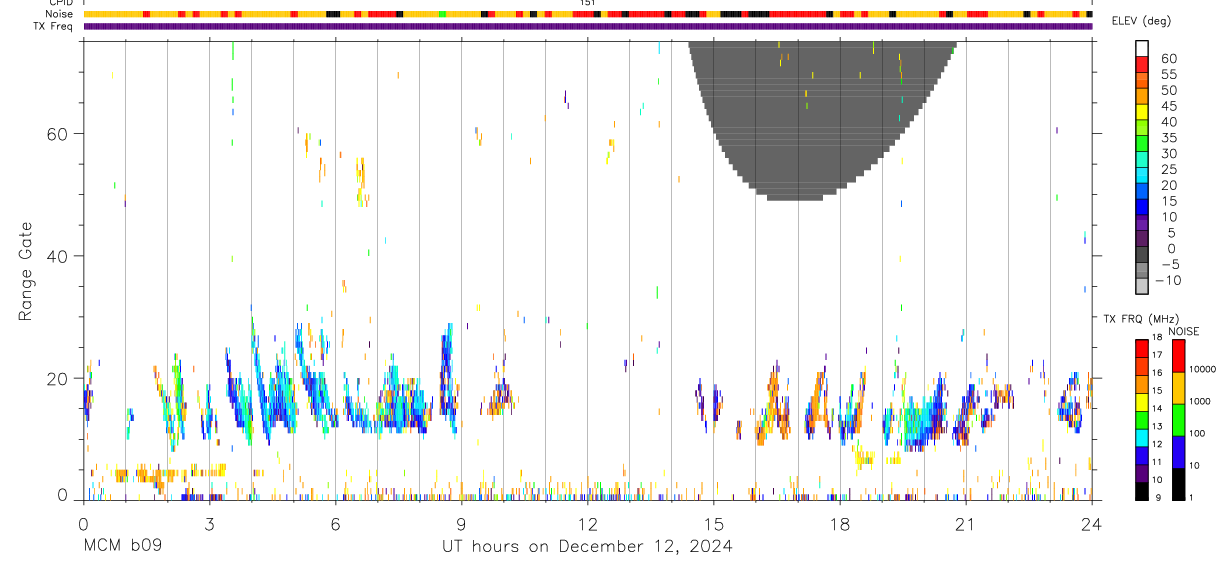Screen dimensions: 1228x567
Task: Click the blue ELEV segment between 15 and 20
Action: (x=1142, y=191)
